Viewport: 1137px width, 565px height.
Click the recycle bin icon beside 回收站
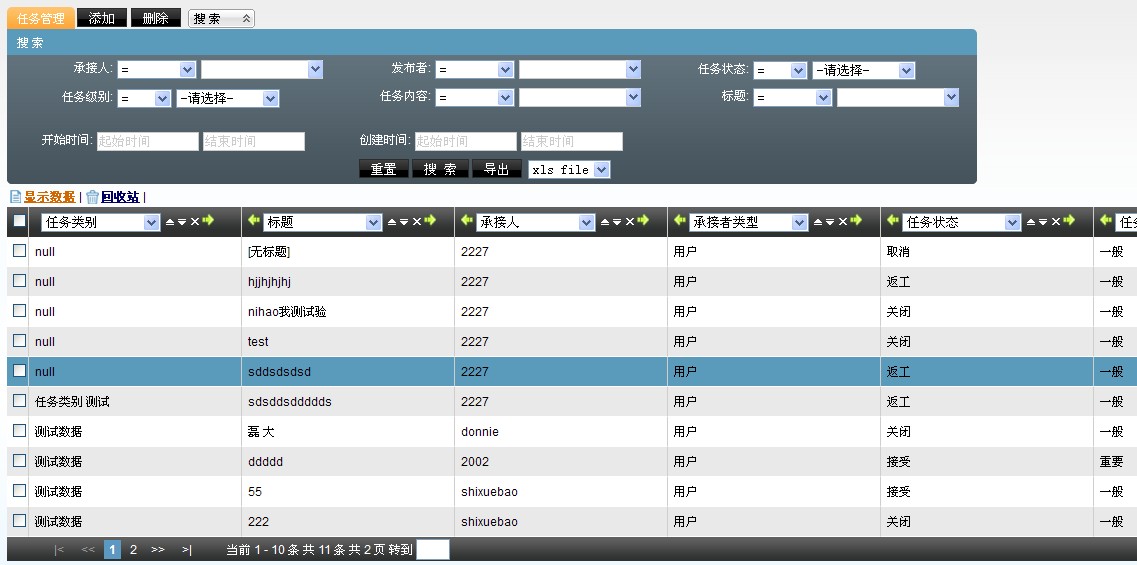click(x=92, y=197)
